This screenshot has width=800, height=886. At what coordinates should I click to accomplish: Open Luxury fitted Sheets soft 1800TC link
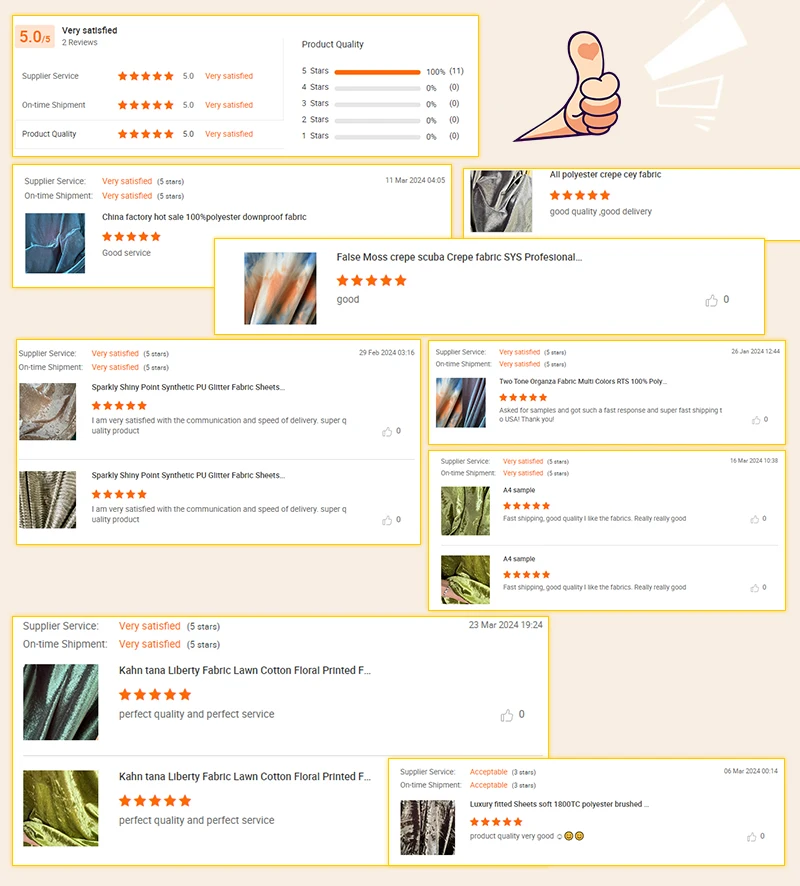[x=559, y=804]
